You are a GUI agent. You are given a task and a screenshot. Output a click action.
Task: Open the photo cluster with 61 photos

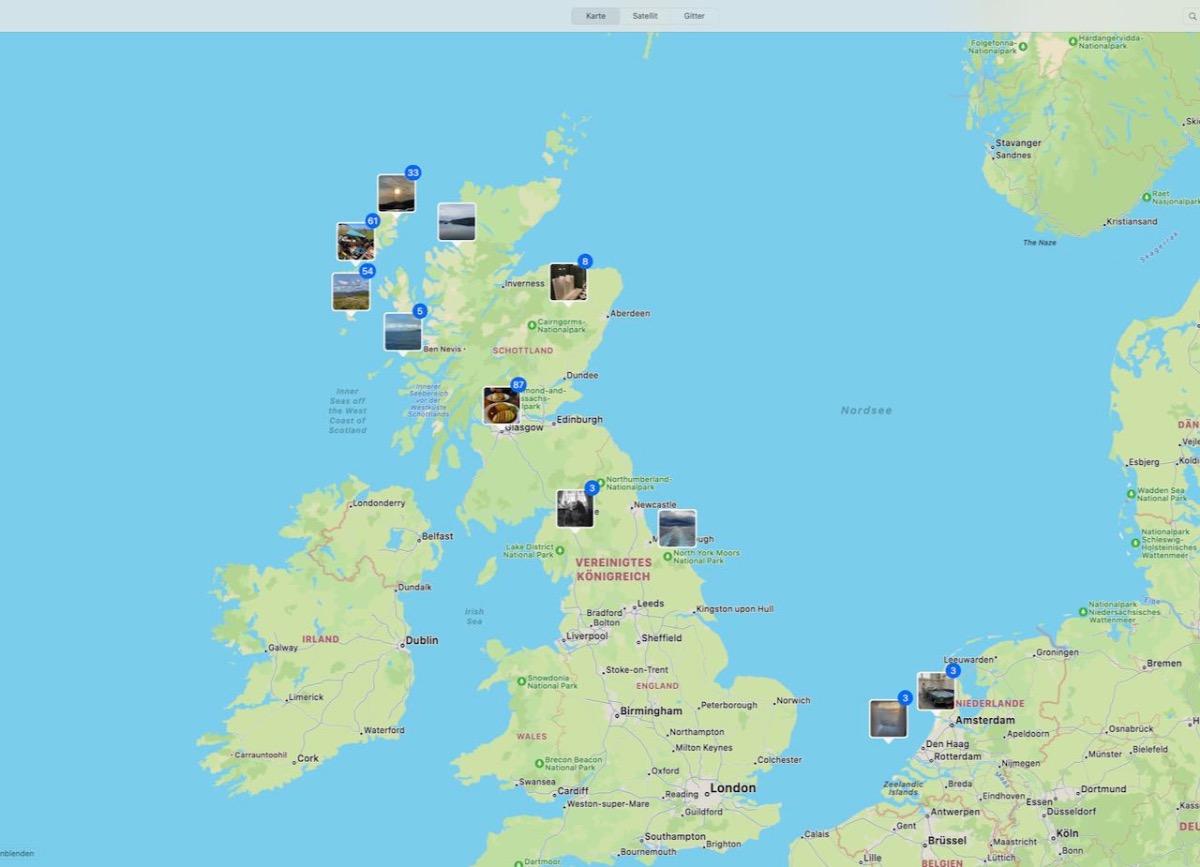point(355,242)
